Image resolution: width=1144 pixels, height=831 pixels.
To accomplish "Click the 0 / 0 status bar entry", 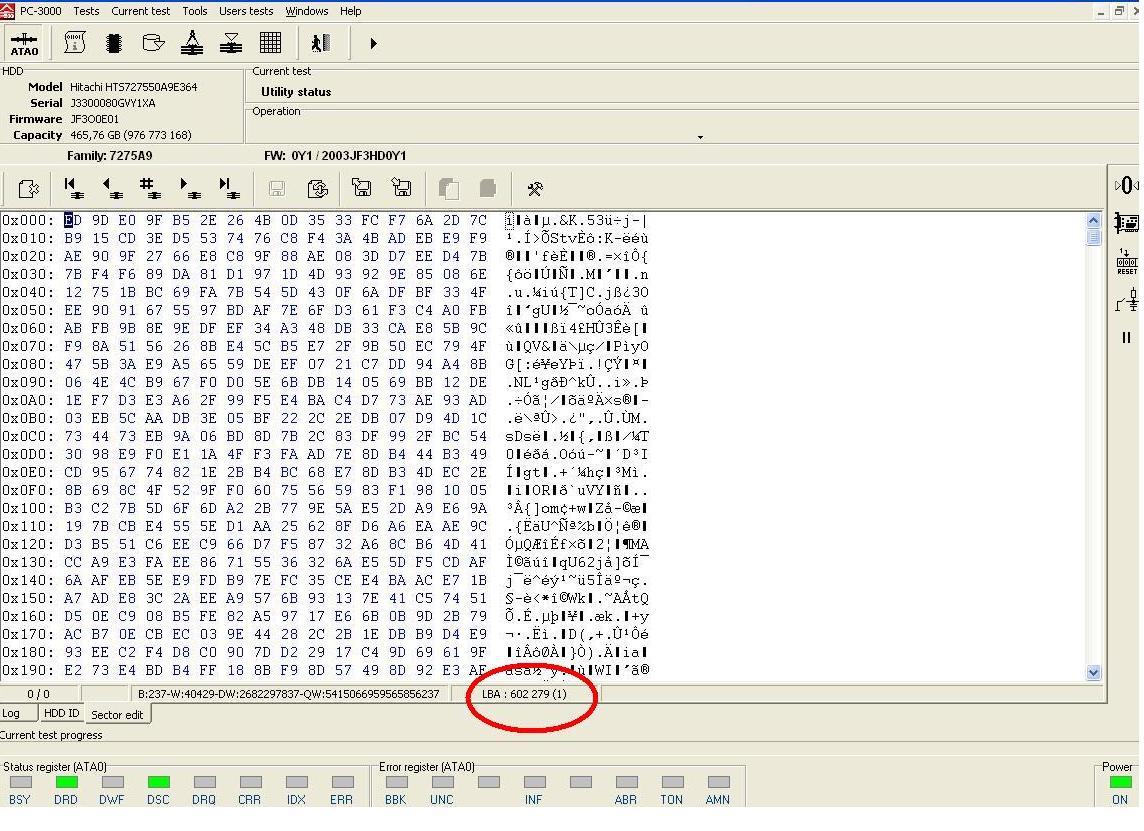I will (x=39, y=694).
